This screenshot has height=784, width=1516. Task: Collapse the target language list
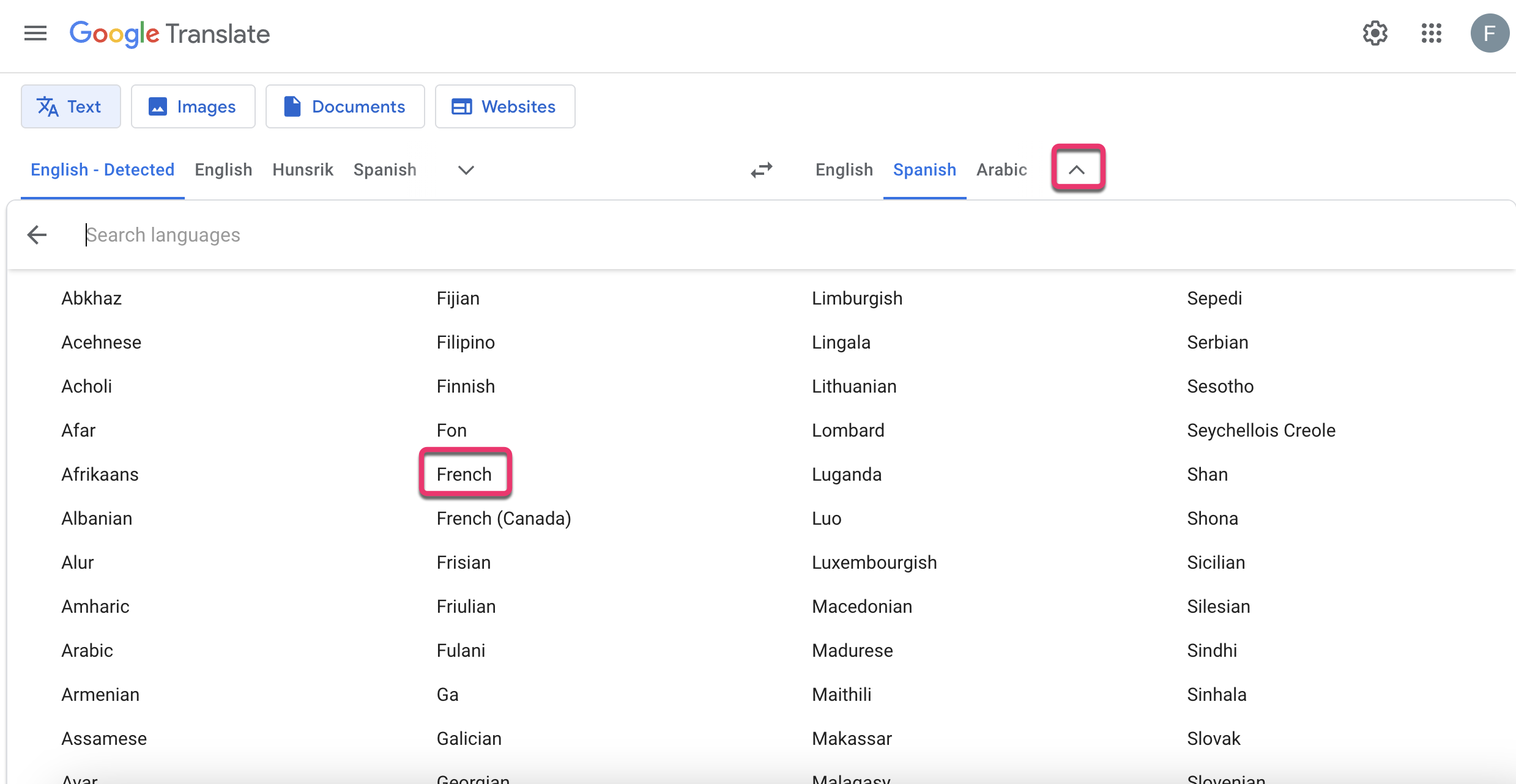tap(1077, 170)
